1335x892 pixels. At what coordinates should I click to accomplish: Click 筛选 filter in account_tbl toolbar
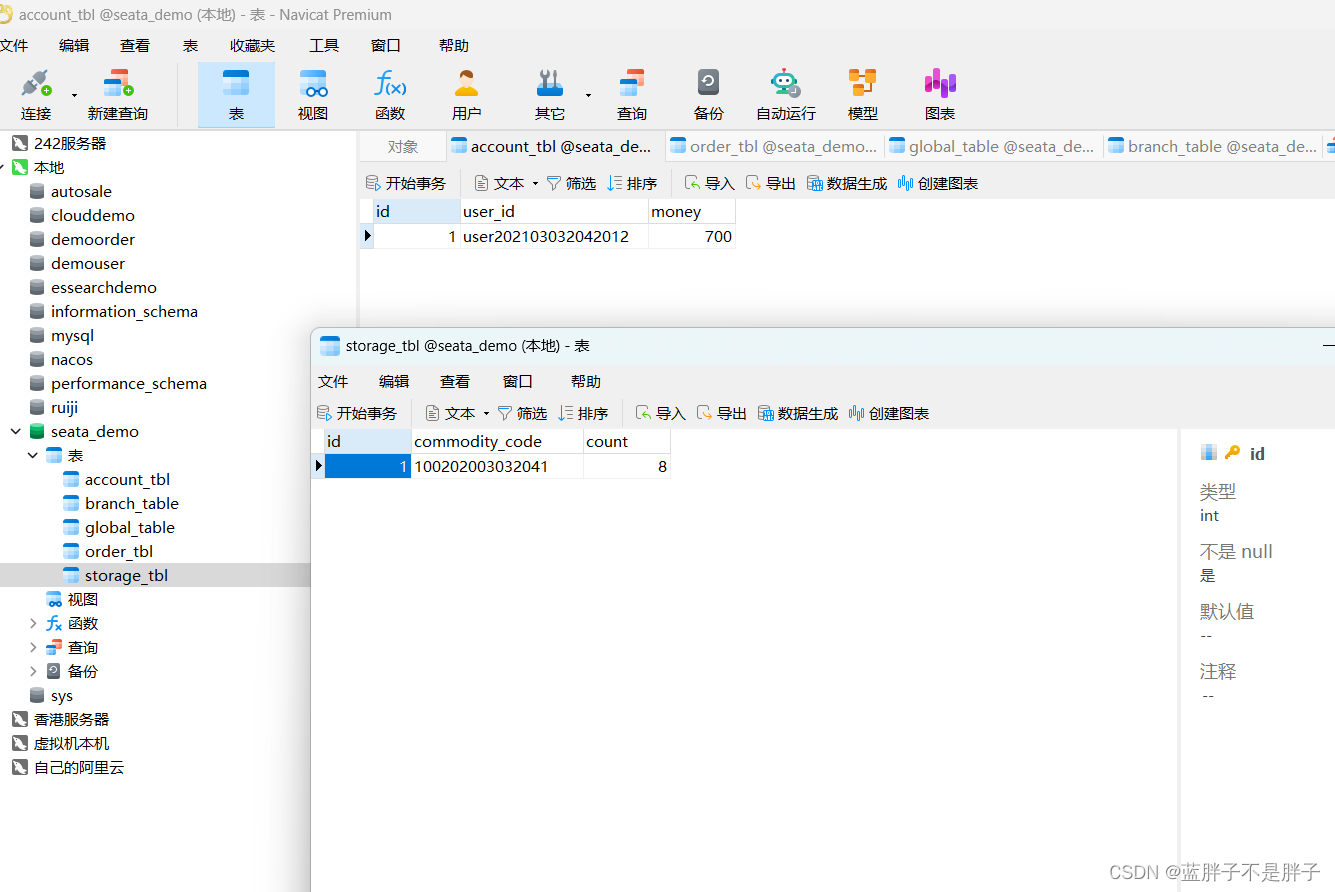(x=571, y=183)
